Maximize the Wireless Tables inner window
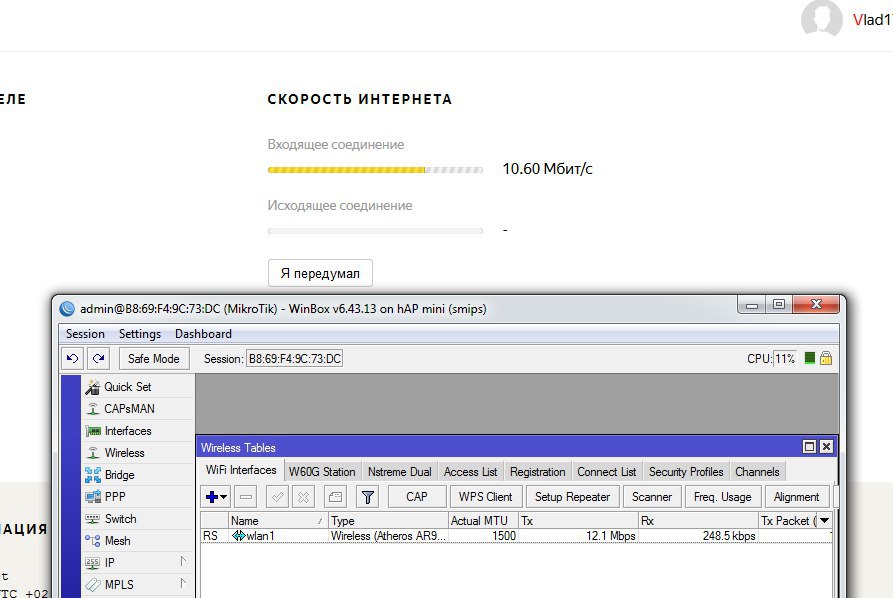 (809, 447)
